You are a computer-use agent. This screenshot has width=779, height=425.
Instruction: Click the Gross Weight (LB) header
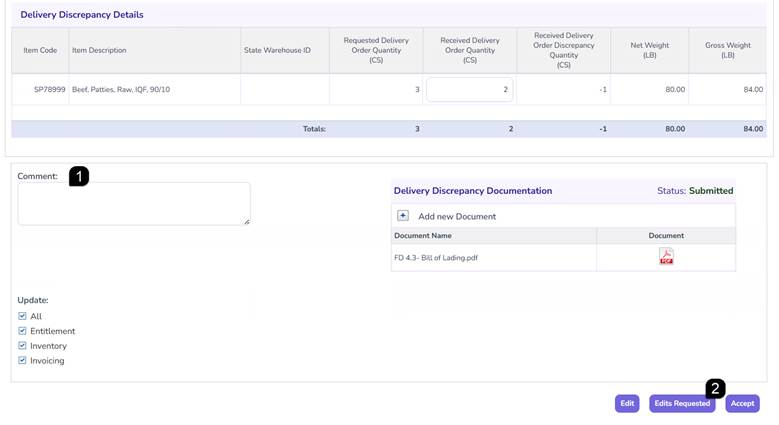click(x=728, y=50)
